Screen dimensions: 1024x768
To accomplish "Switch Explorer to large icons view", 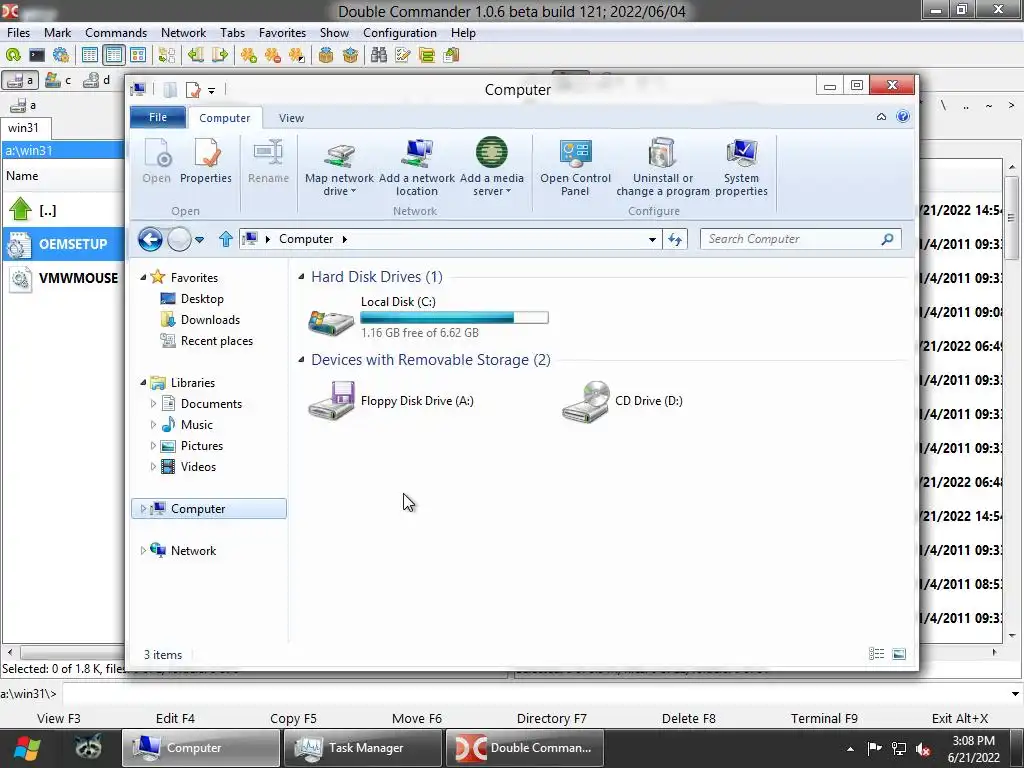I will [899, 654].
